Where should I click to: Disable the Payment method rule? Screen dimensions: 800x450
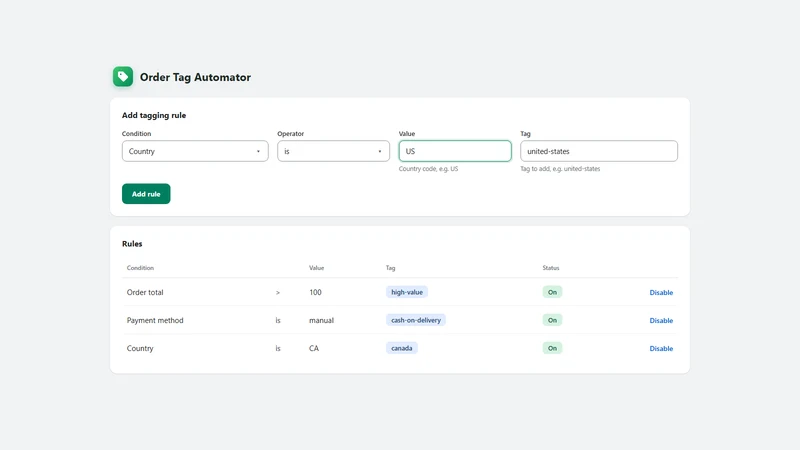[661, 320]
